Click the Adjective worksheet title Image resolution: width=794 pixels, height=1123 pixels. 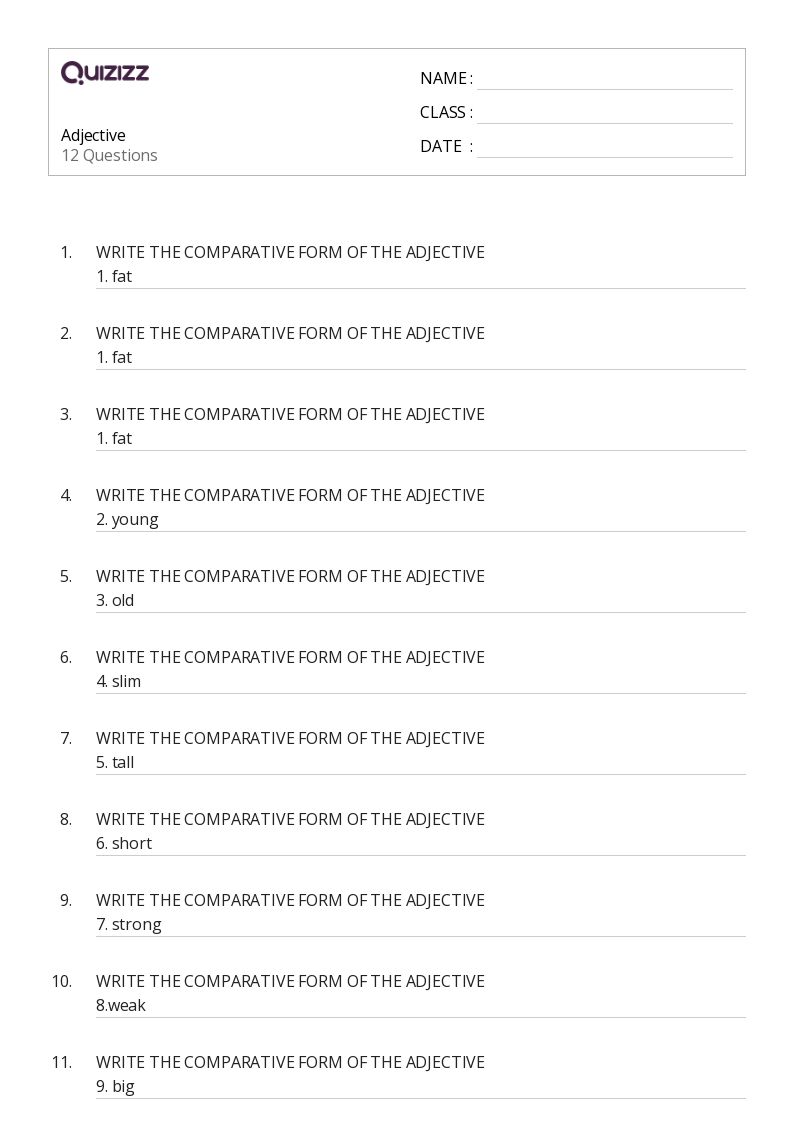point(93,135)
